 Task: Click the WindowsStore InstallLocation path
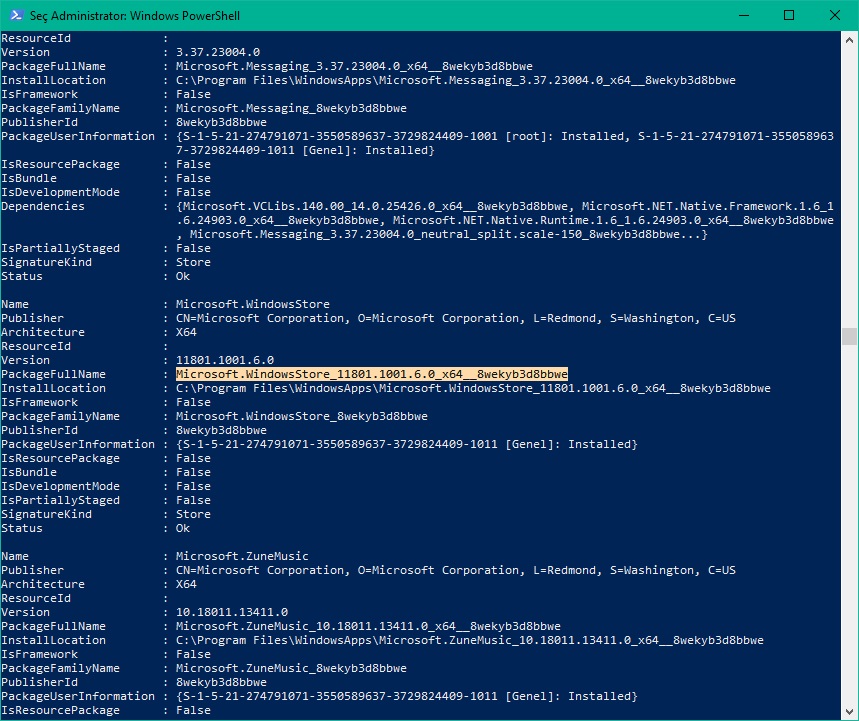coord(473,388)
